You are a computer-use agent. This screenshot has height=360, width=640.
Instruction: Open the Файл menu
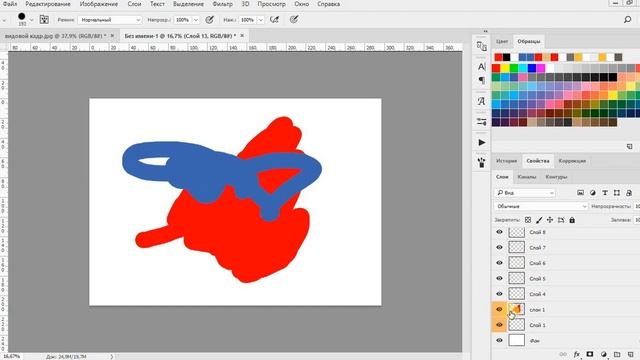(10, 4)
